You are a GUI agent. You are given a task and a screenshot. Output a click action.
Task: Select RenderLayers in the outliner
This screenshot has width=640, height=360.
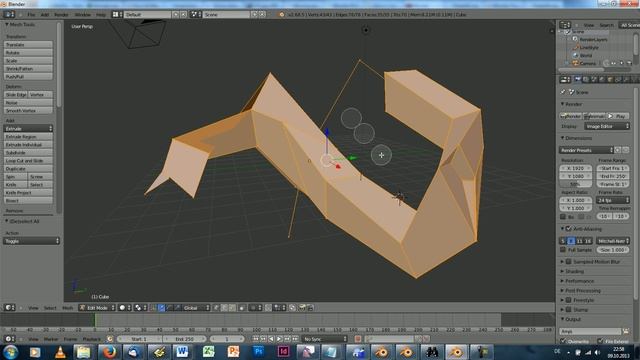pyautogui.click(x=593, y=40)
